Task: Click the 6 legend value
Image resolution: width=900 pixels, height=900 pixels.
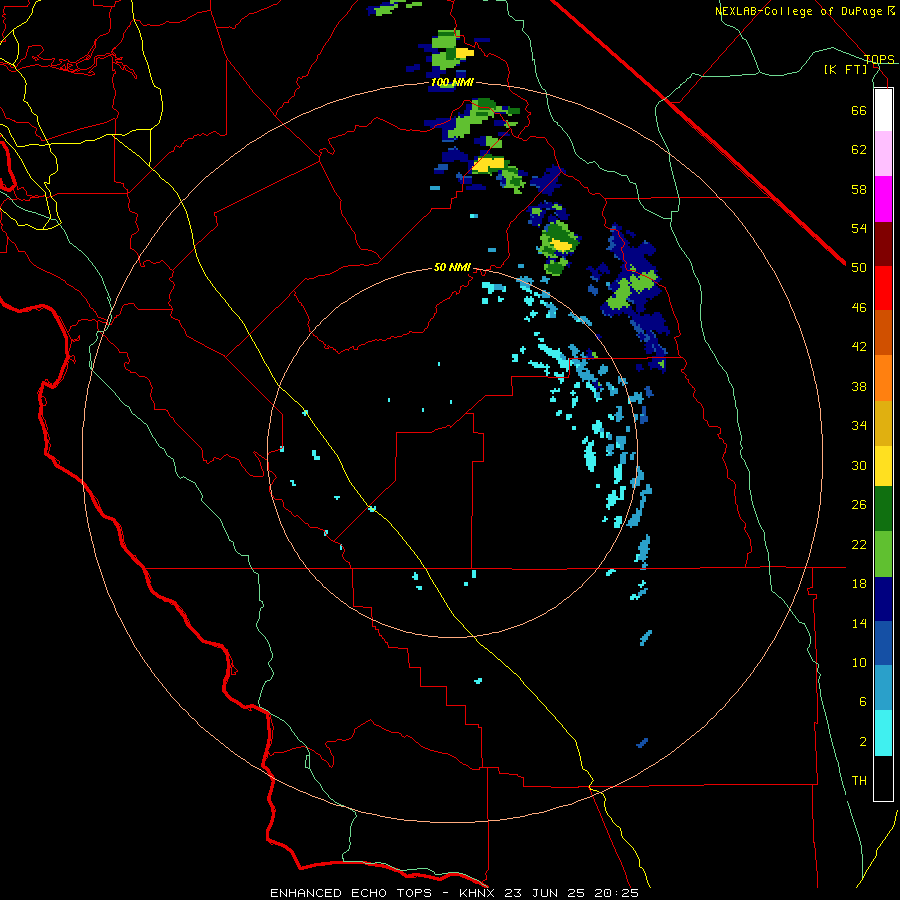Action: coord(863,702)
